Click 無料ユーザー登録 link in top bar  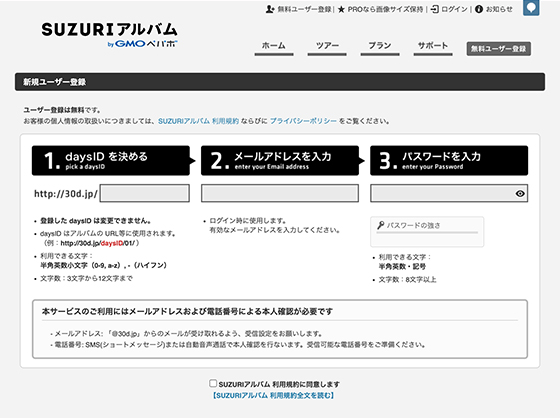point(304,9)
